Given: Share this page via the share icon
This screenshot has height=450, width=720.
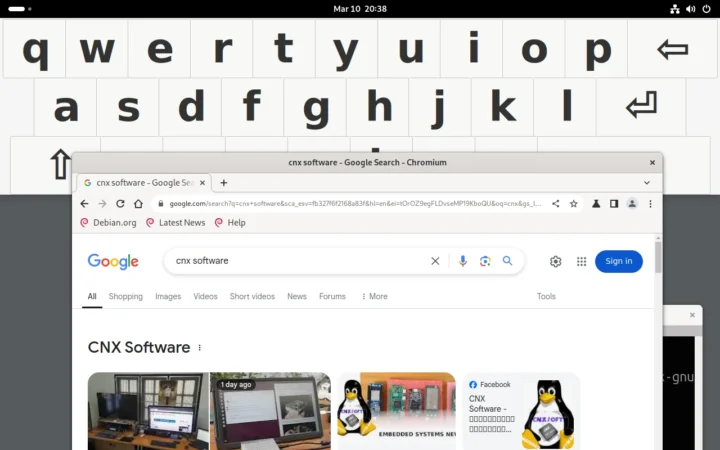Looking at the screenshot, I should point(556,203).
